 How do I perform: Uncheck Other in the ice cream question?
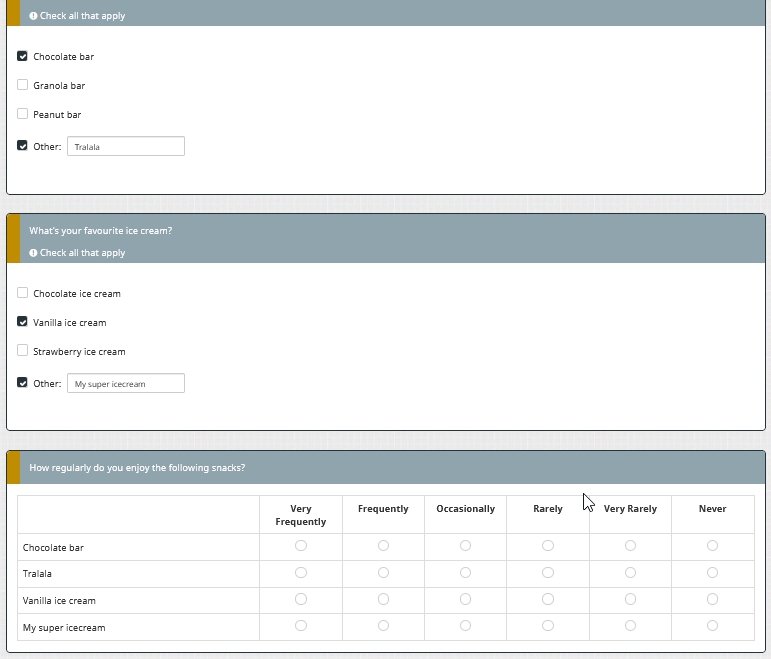[23, 383]
